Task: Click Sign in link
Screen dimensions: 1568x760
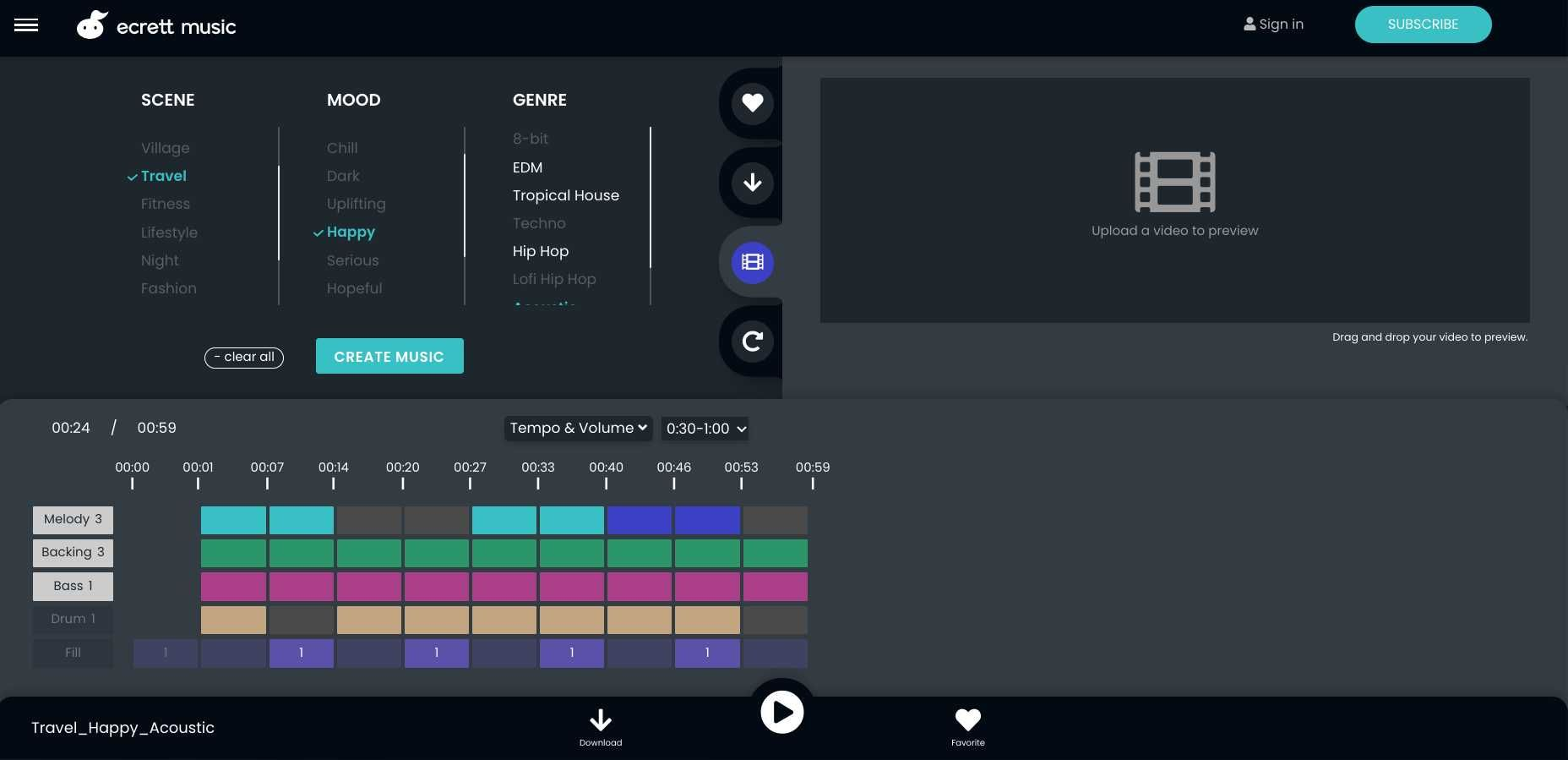Action: click(1273, 25)
